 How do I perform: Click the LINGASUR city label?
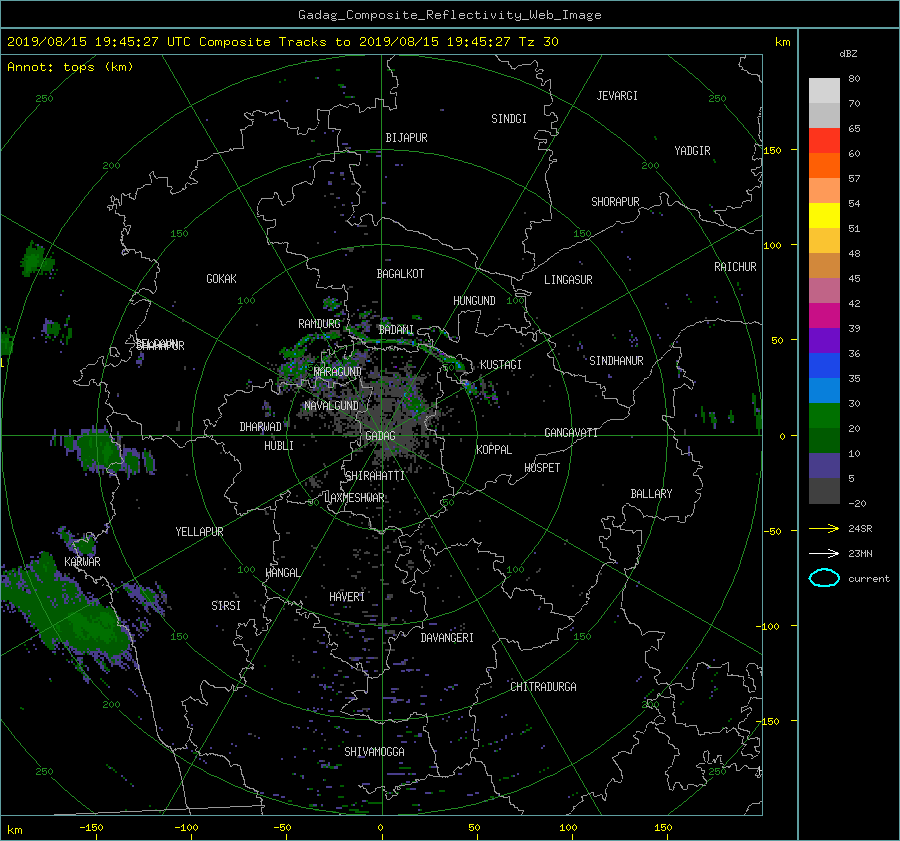[568, 280]
